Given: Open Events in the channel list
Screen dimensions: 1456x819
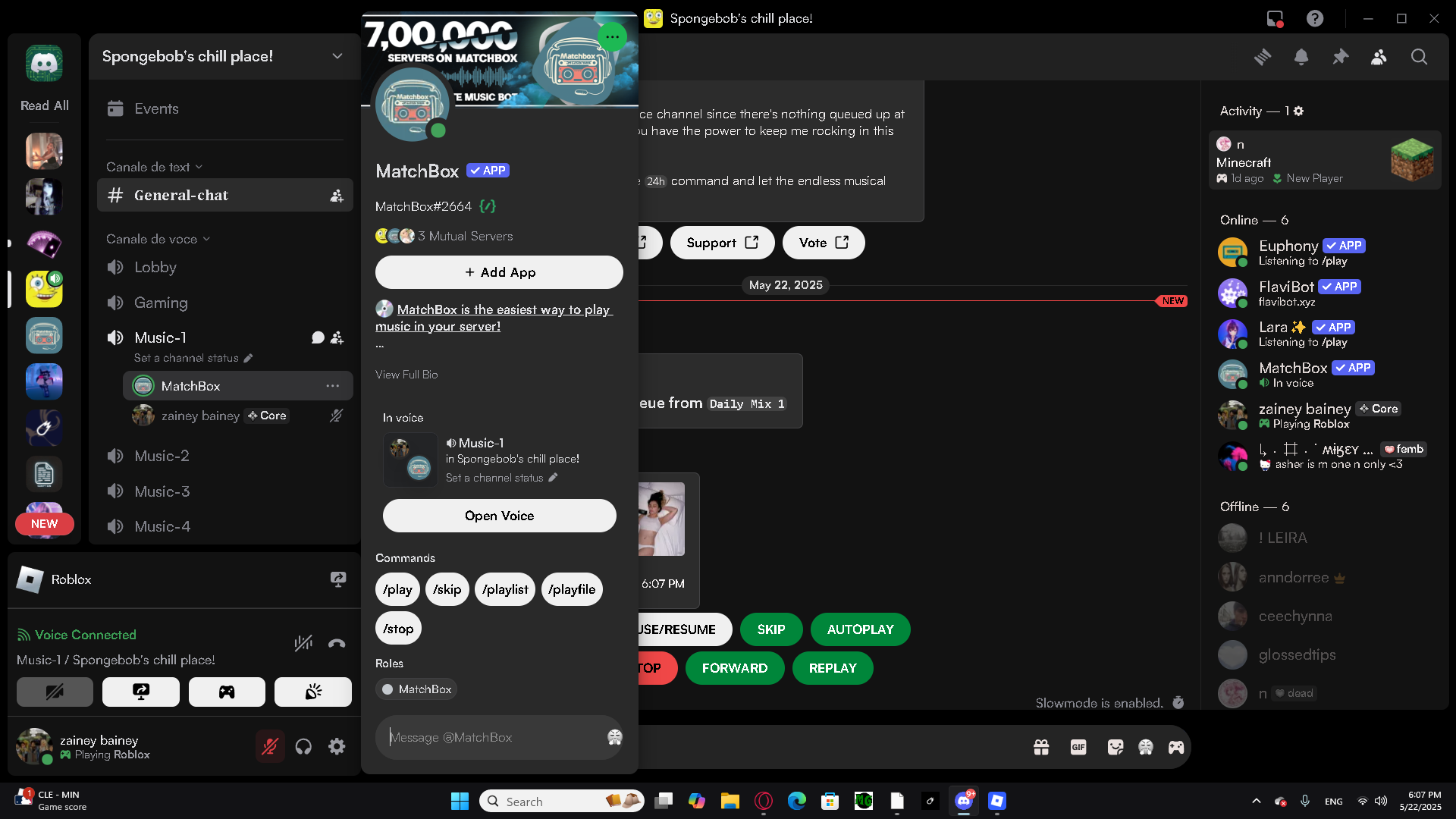Looking at the screenshot, I should coord(225,108).
